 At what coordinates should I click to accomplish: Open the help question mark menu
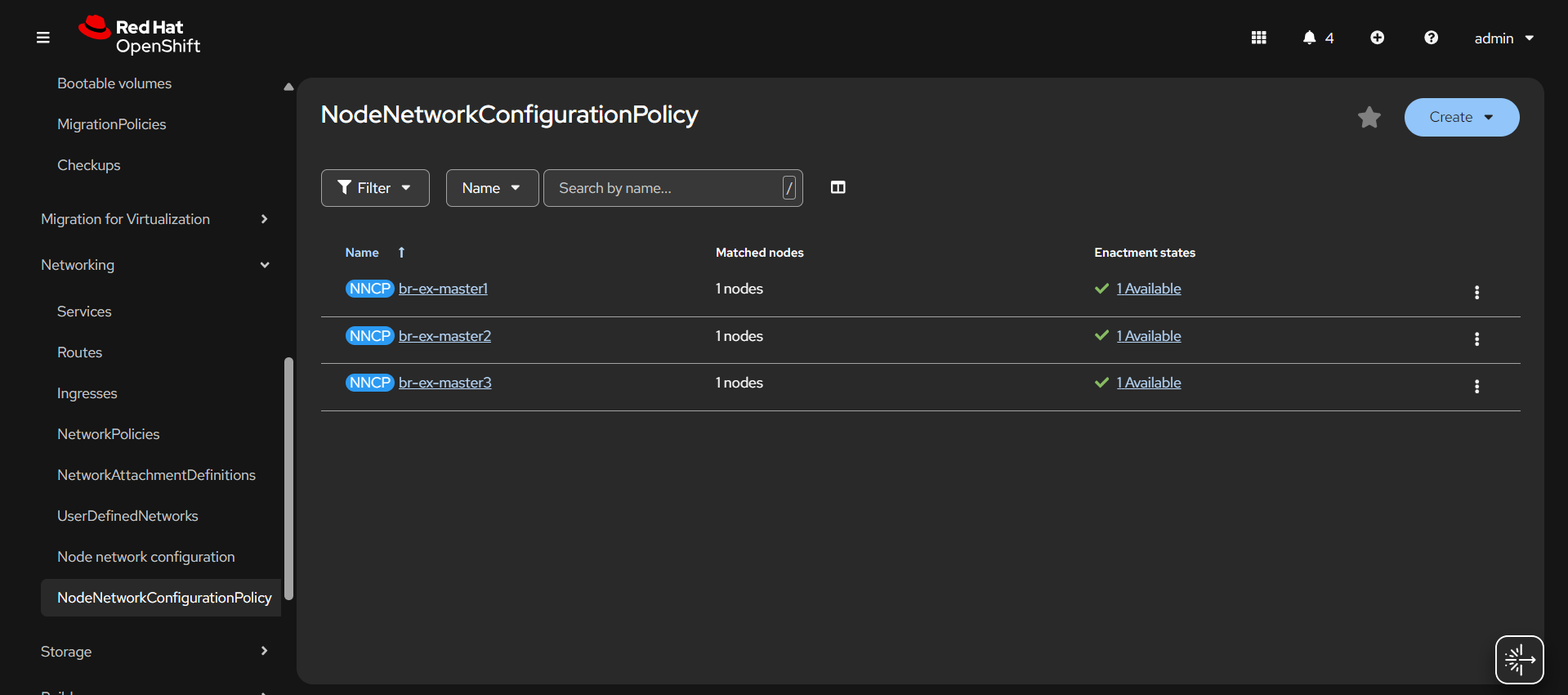tap(1431, 38)
